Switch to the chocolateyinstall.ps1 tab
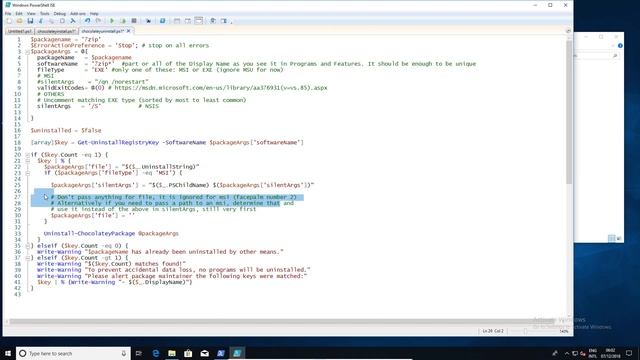The height and width of the screenshot is (360, 640). point(56,31)
